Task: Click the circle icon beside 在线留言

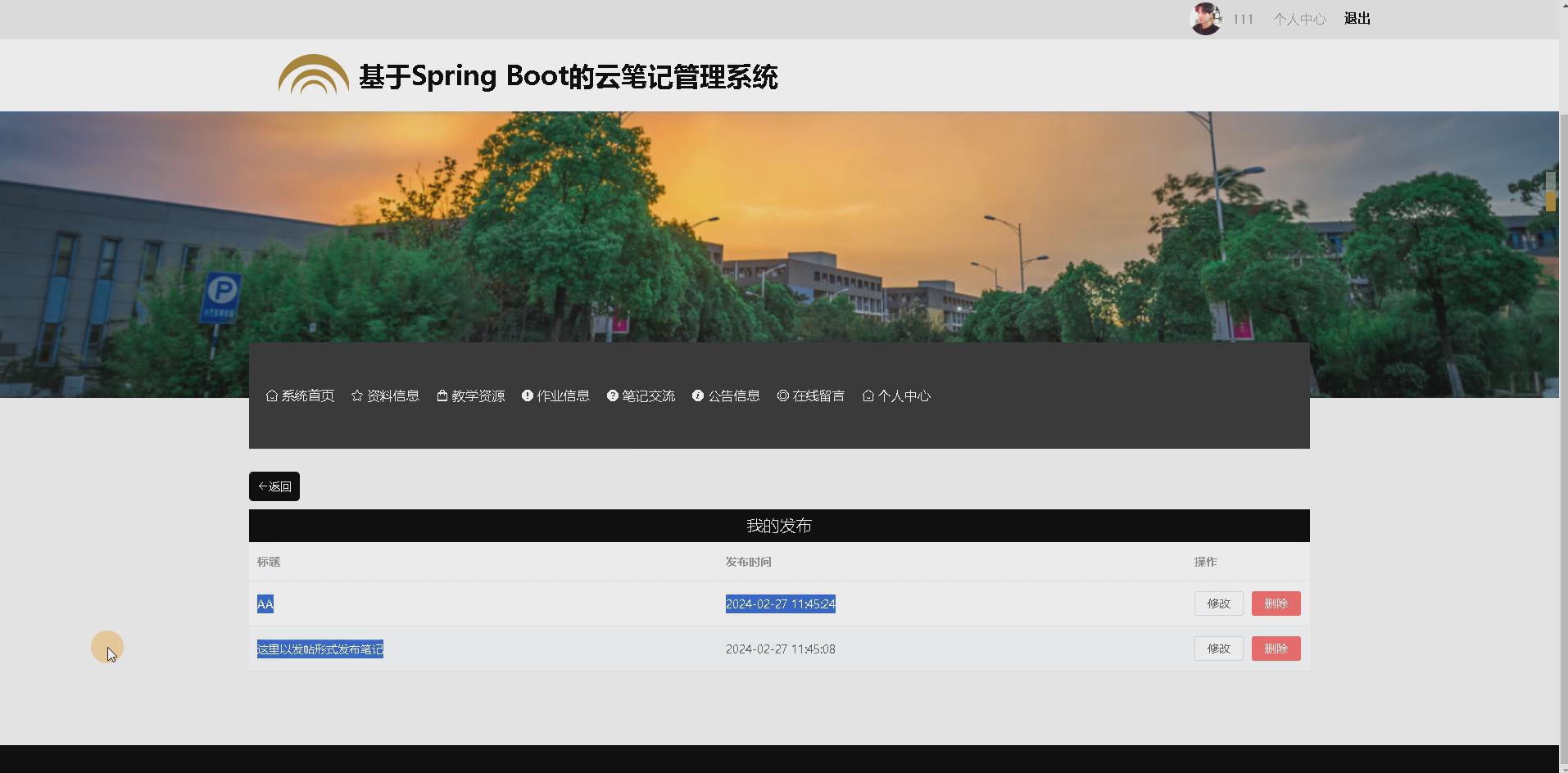Action: point(783,396)
